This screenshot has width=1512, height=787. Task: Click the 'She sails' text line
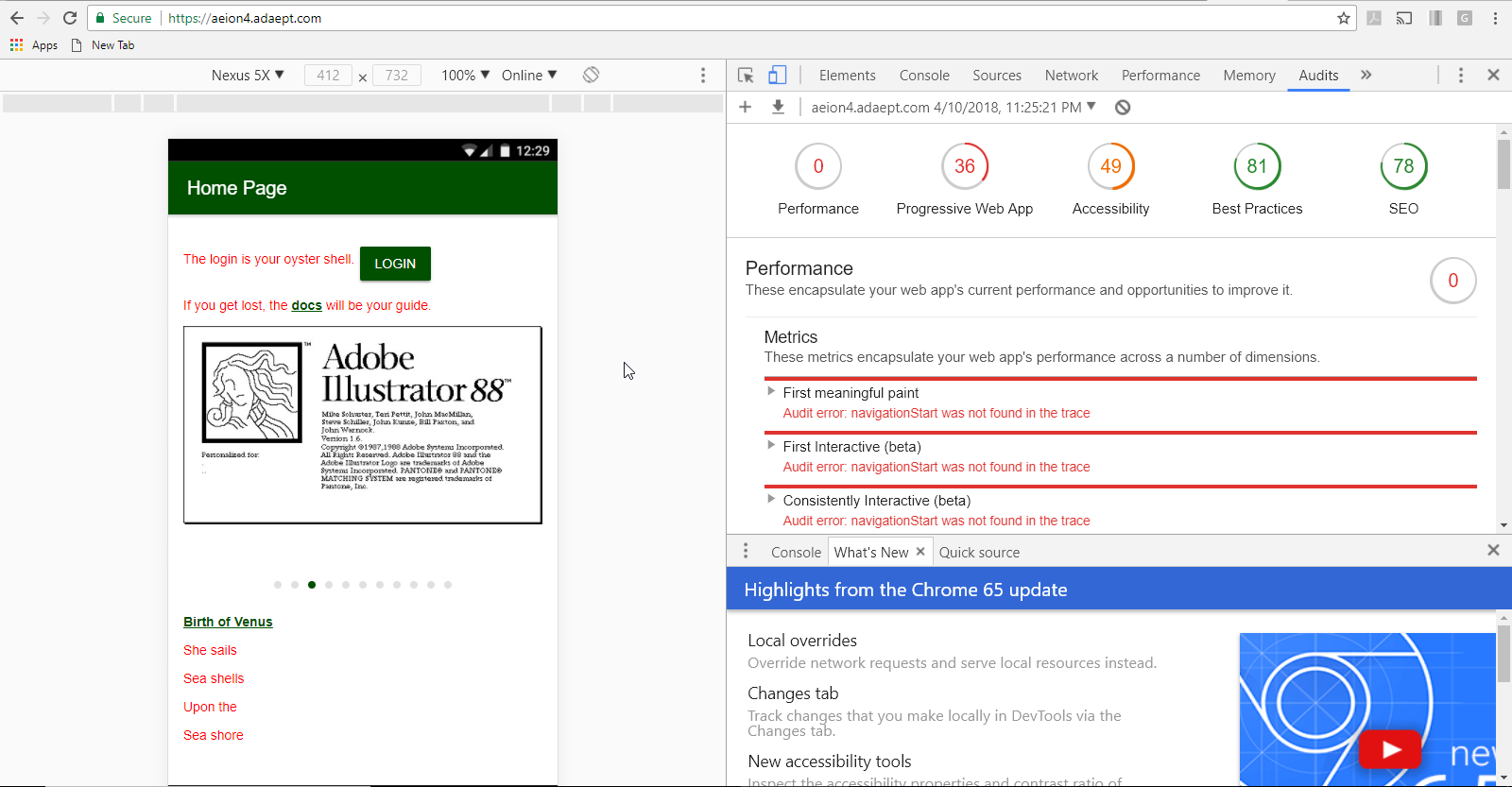pos(210,650)
